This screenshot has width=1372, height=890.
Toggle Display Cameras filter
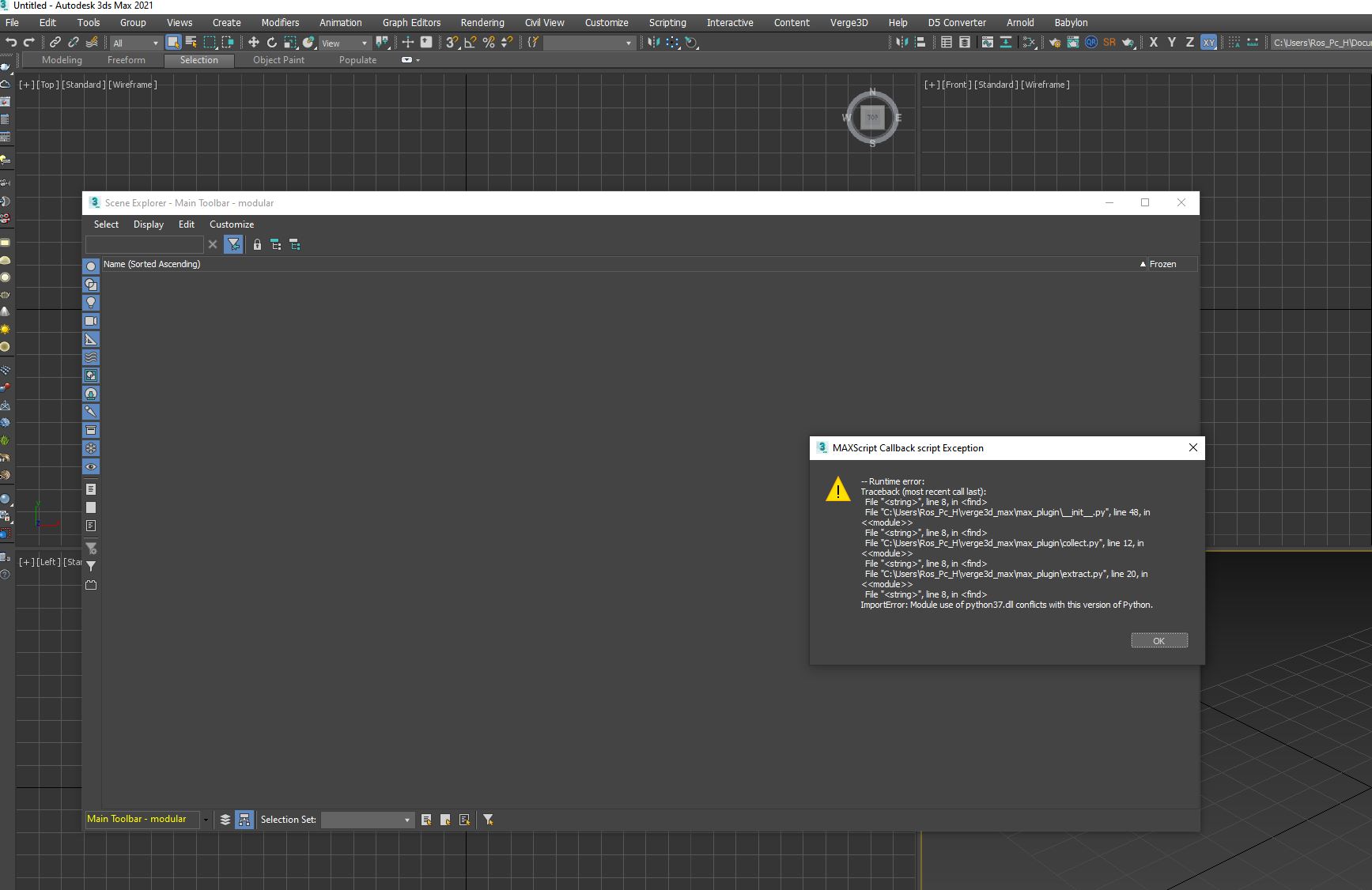(x=91, y=321)
